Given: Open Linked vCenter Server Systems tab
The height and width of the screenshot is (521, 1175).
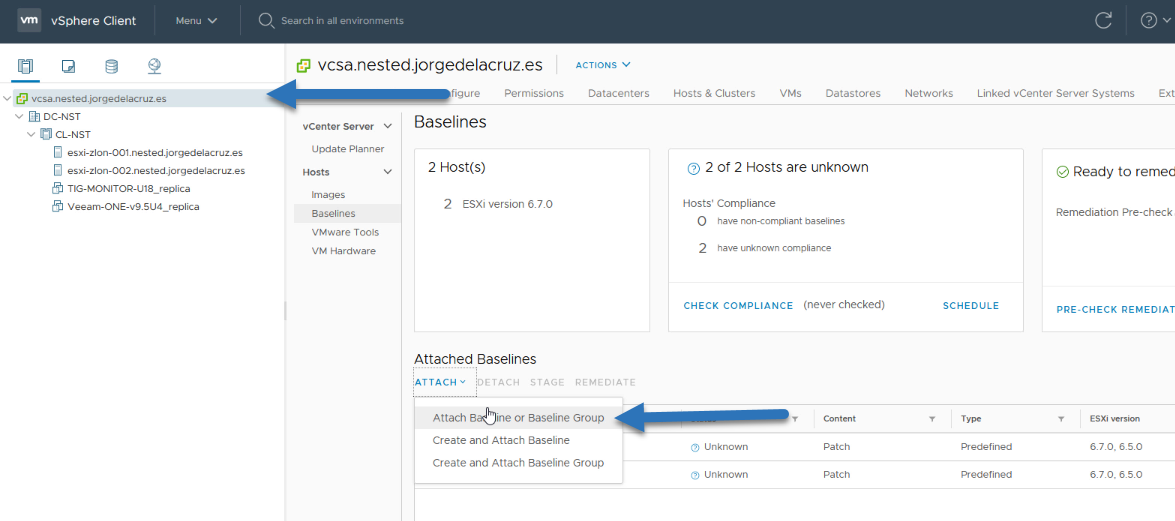Looking at the screenshot, I should [x=1055, y=93].
